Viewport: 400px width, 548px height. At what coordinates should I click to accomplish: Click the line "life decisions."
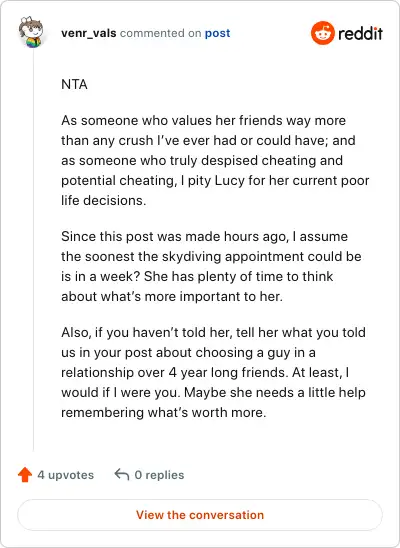pyautogui.click(x=103, y=200)
